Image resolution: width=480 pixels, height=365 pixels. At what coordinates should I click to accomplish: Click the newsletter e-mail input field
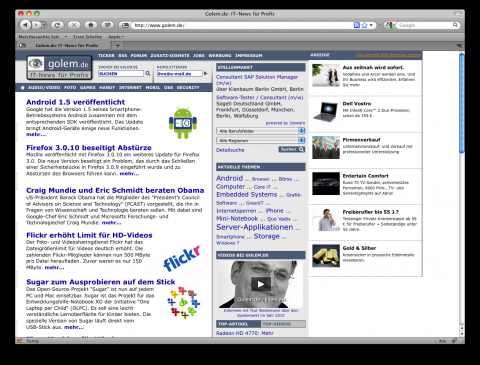pos(180,74)
